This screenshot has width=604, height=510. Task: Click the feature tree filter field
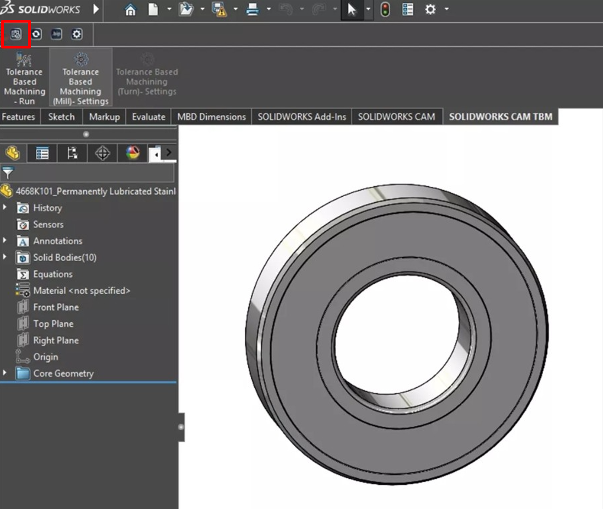[x=90, y=172]
